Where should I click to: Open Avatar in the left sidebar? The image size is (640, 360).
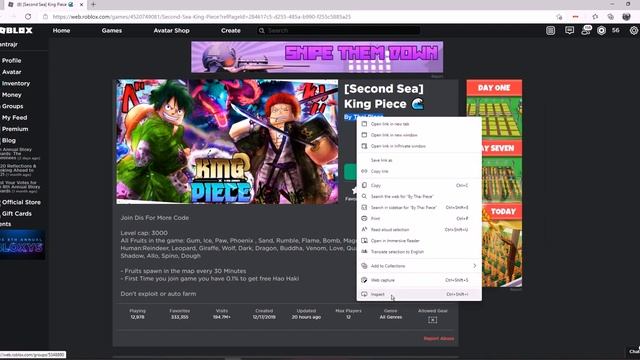point(11,72)
